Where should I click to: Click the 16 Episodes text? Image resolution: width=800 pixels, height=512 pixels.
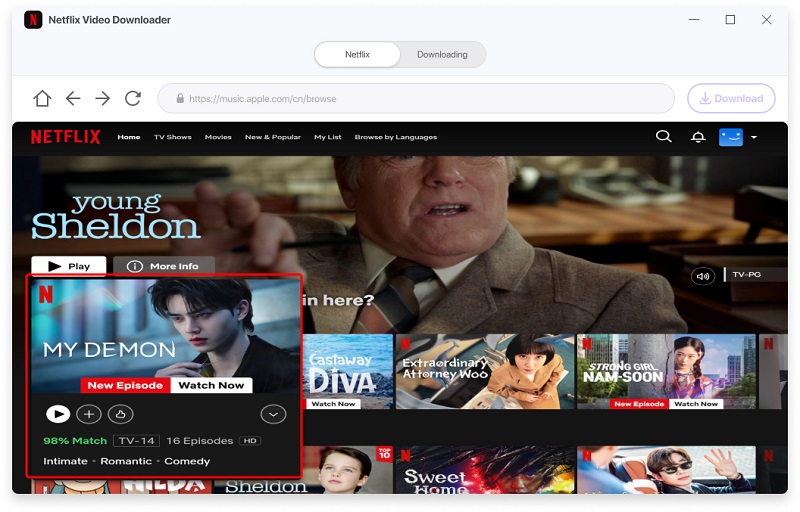tap(199, 441)
